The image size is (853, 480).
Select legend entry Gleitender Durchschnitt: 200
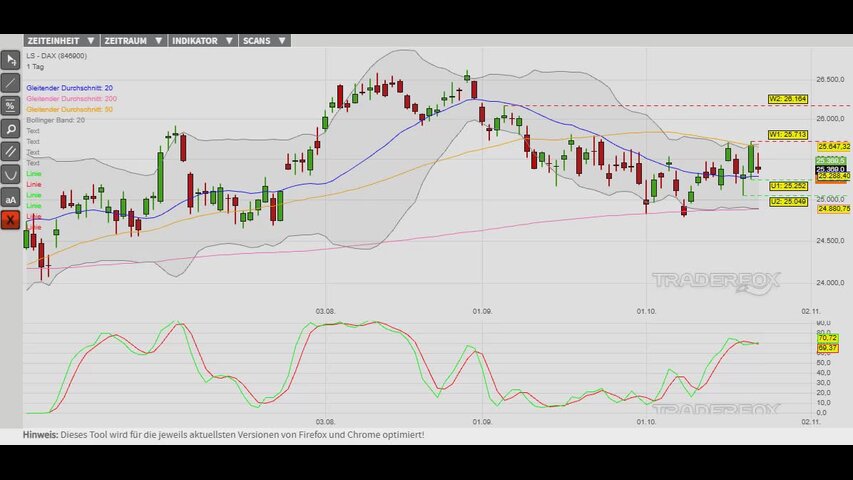(x=71, y=99)
